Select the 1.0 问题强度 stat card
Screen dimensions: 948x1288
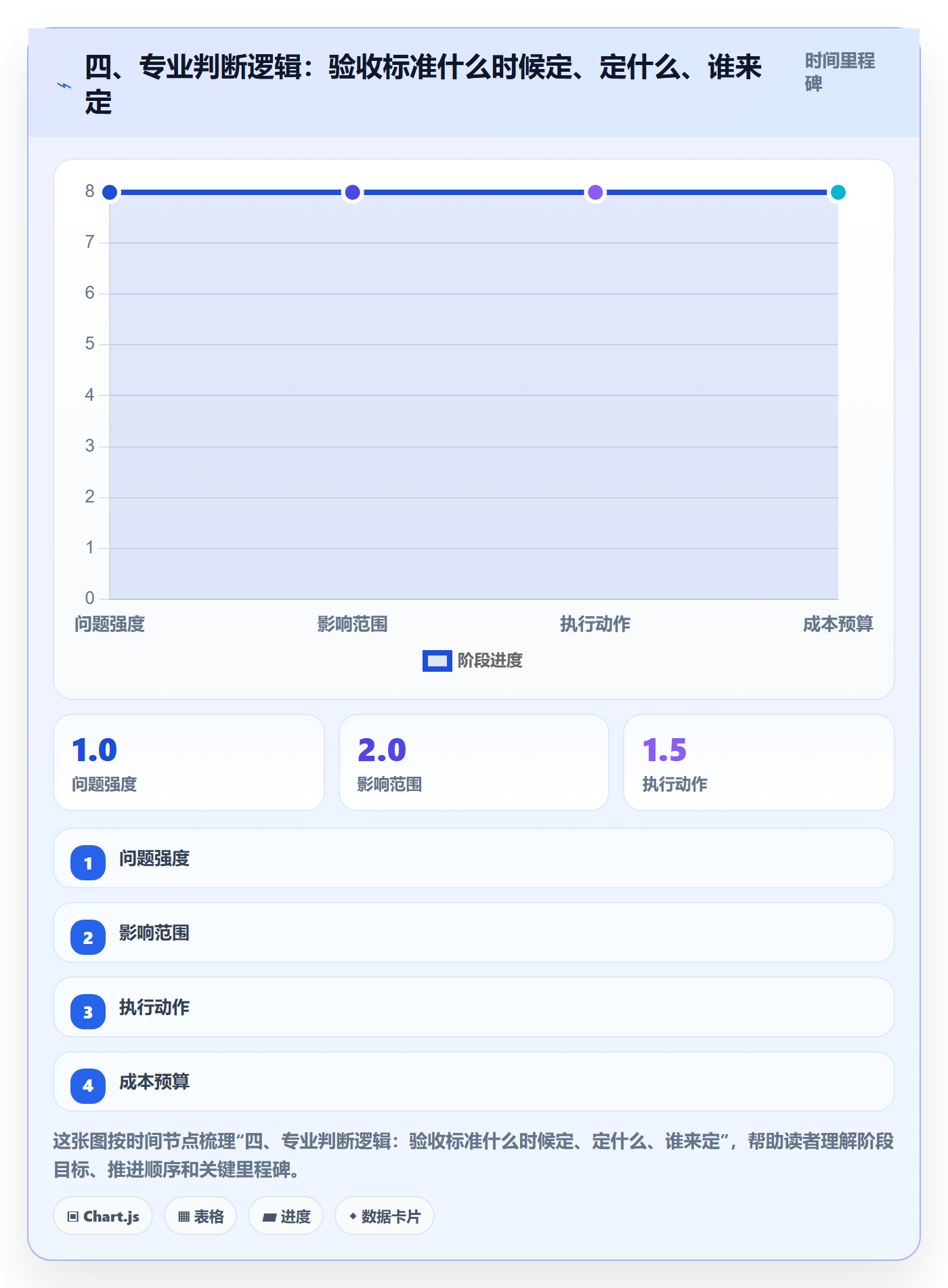tap(189, 763)
